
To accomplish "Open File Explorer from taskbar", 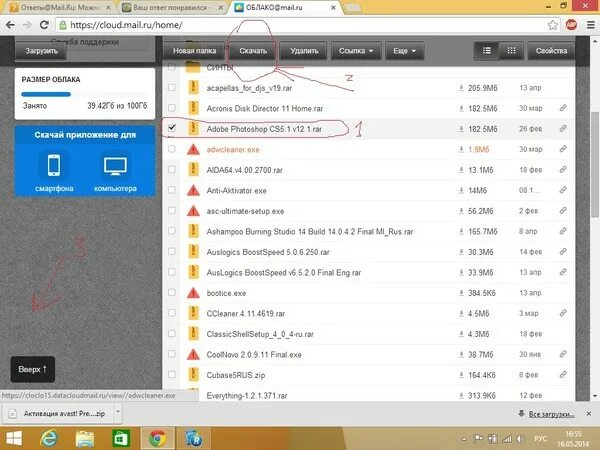I will coord(85,439).
